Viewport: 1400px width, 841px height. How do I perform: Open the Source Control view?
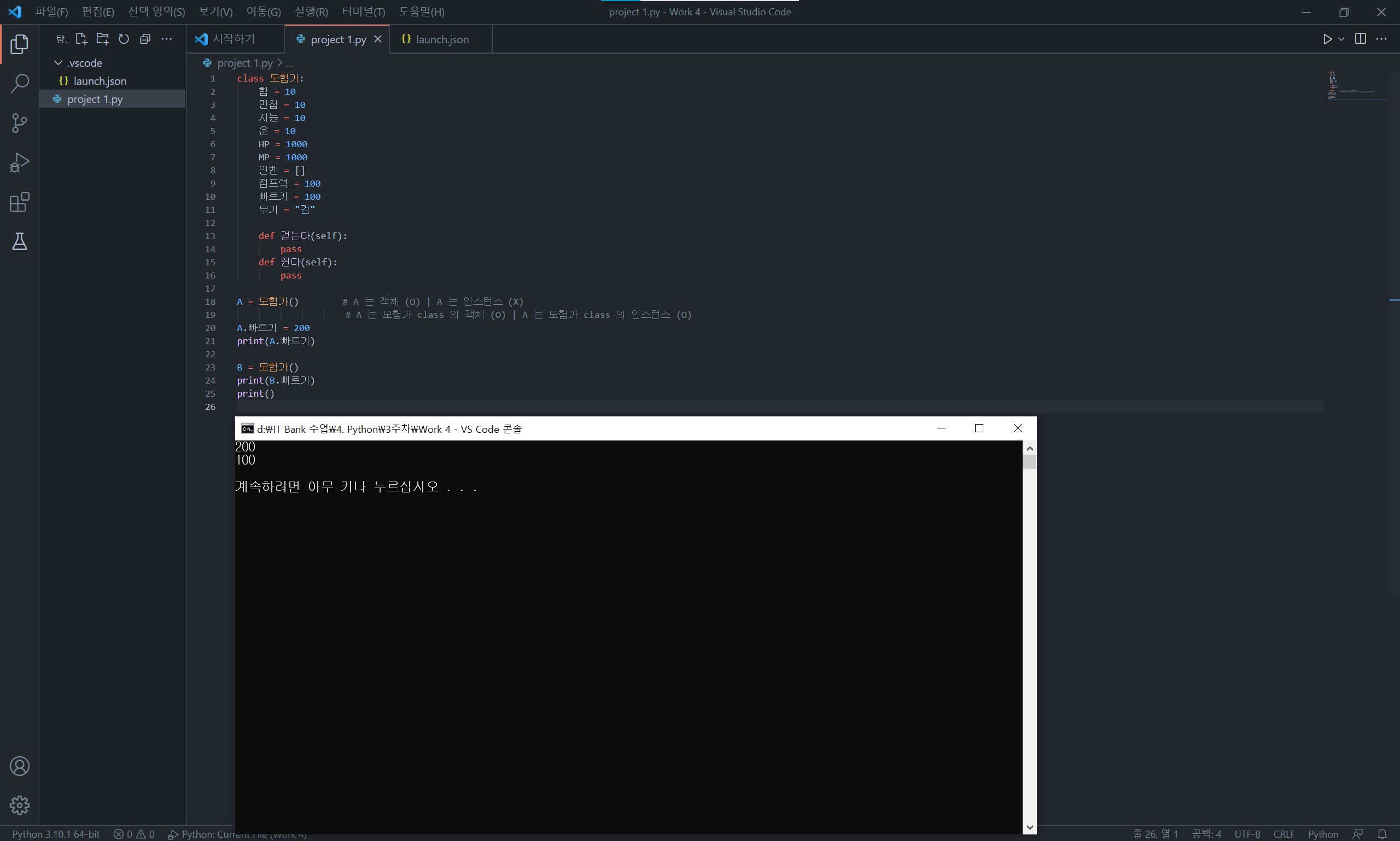pyautogui.click(x=19, y=123)
